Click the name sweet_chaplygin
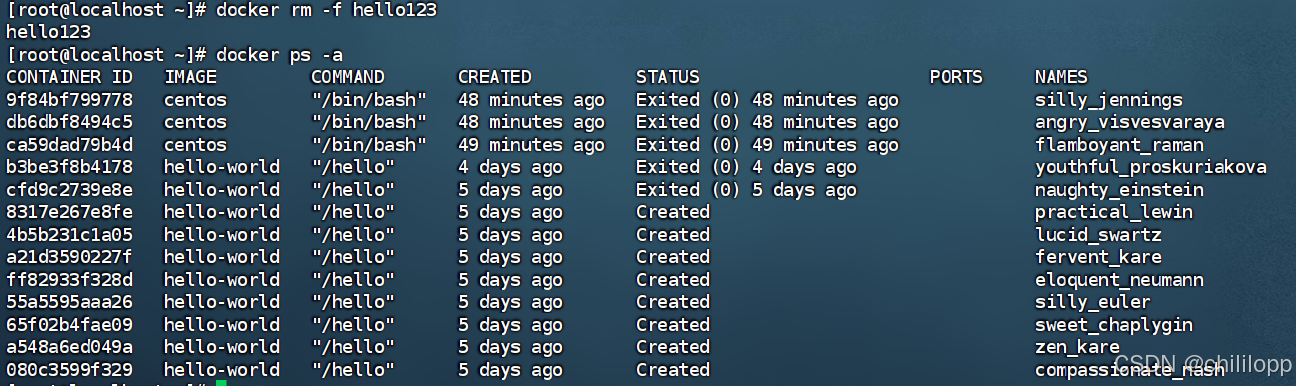The image size is (1296, 386). point(1114,325)
